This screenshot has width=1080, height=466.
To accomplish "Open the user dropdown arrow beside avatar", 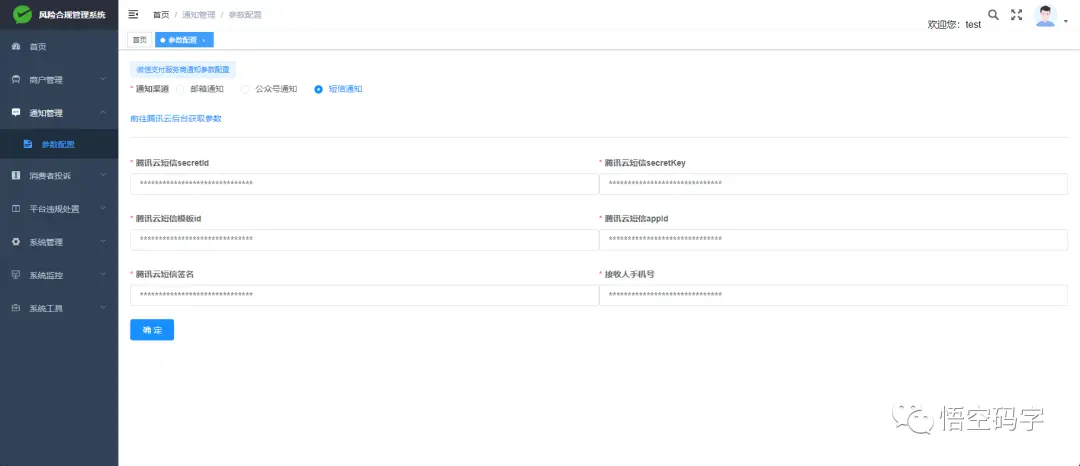I will point(1066,22).
